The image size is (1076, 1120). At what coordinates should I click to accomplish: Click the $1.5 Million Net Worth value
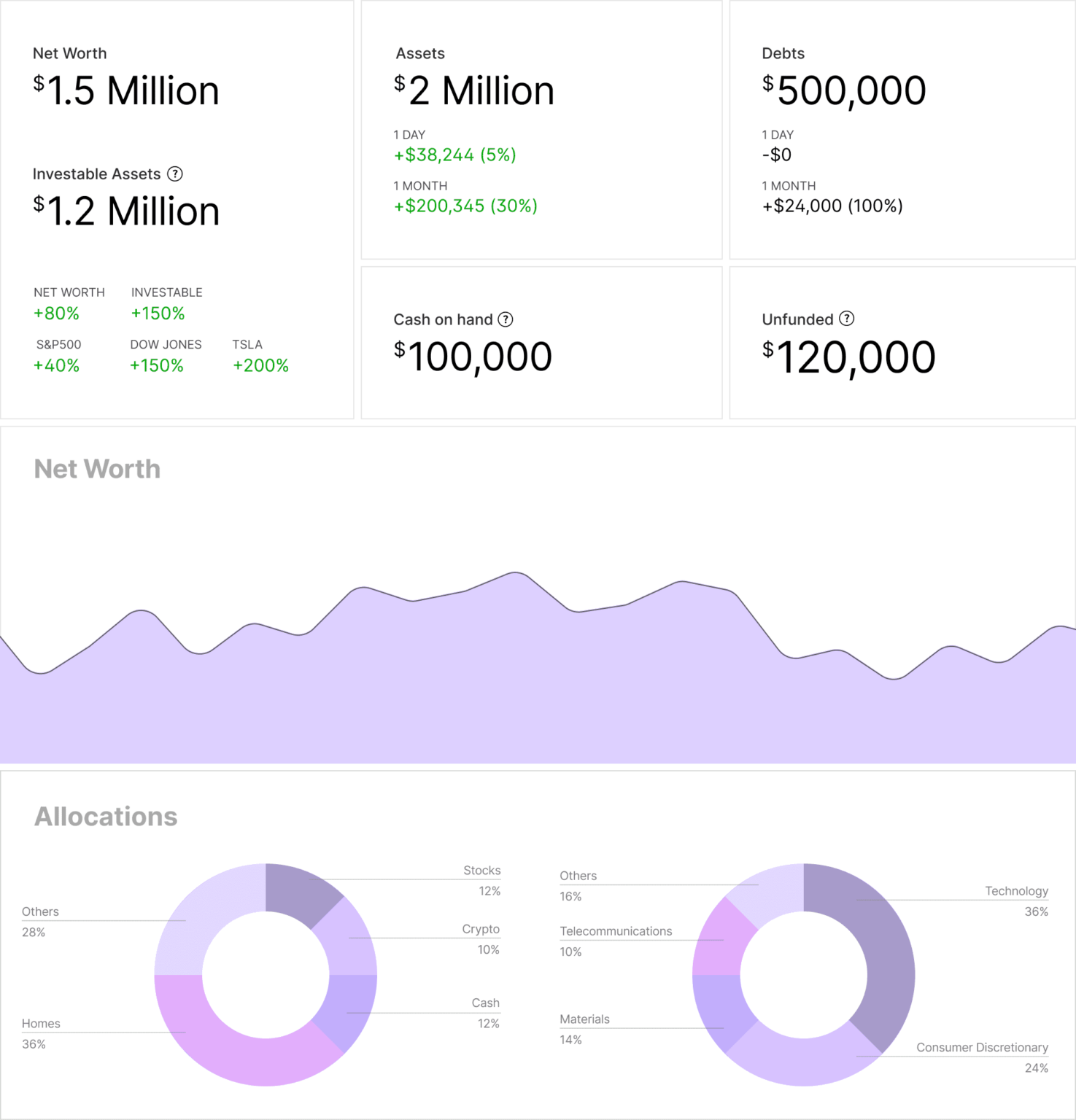coord(125,89)
